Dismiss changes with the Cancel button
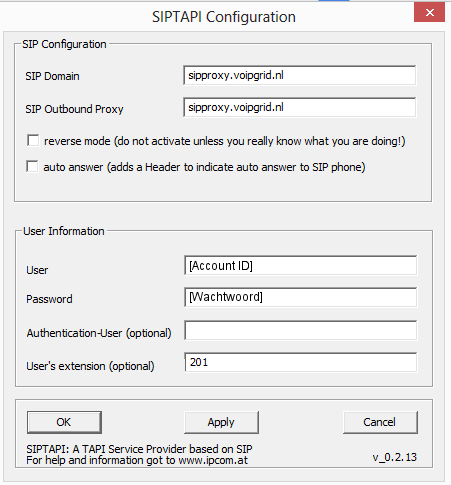The height and width of the screenshot is (485, 451). (x=380, y=422)
